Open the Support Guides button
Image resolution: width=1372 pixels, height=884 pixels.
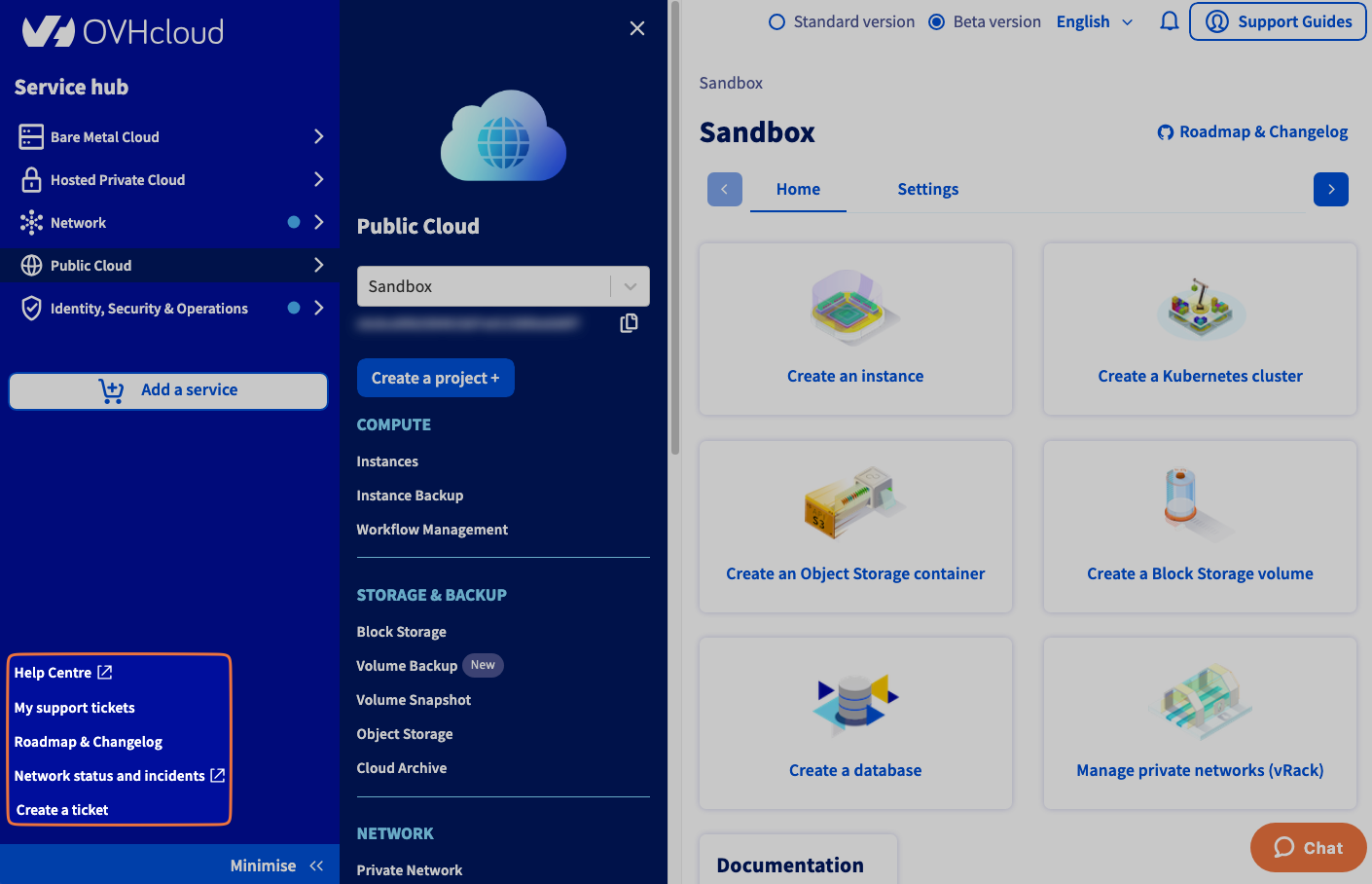[x=1278, y=21]
